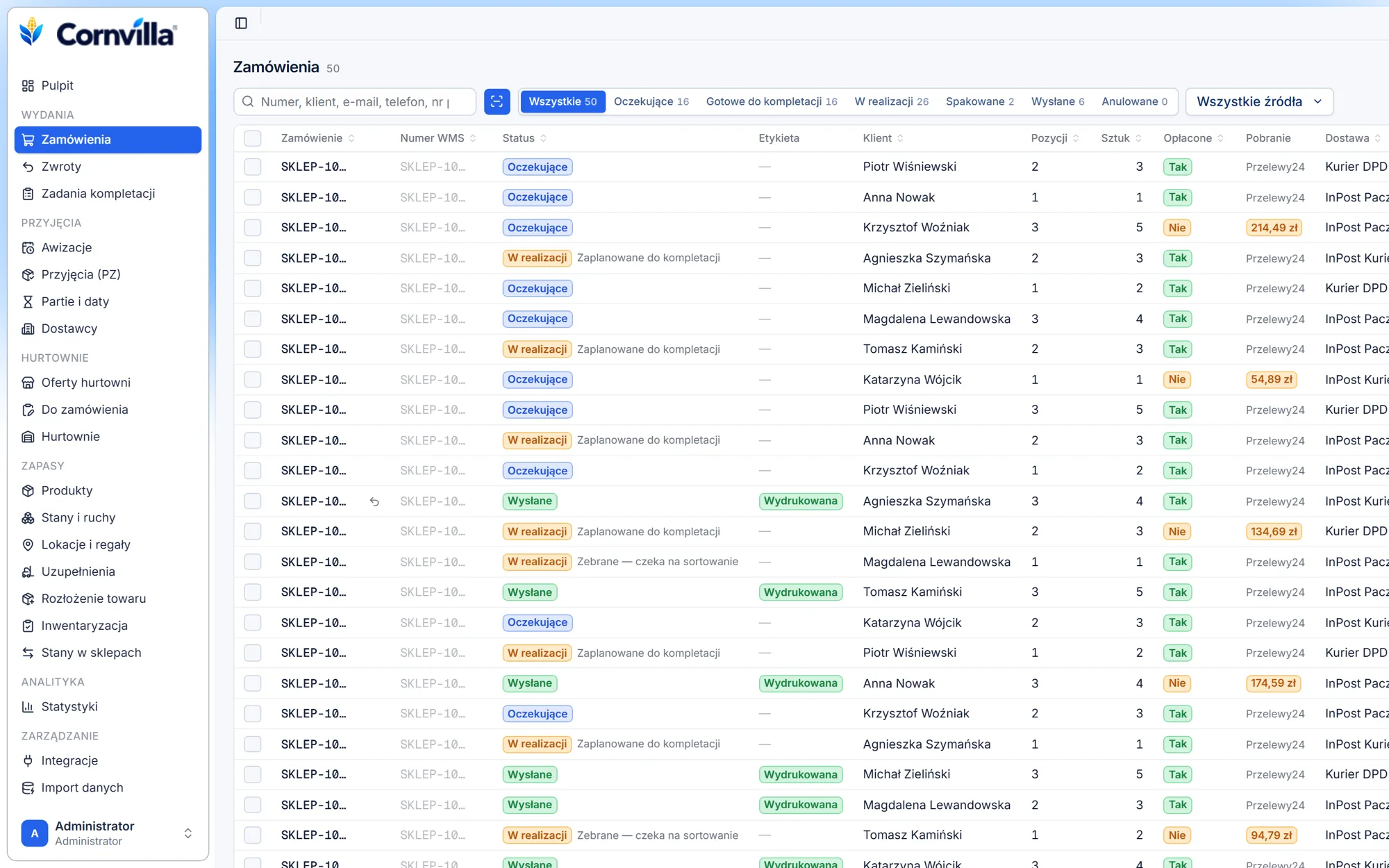Open Pulpit dashboard in sidebar

(x=108, y=85)
